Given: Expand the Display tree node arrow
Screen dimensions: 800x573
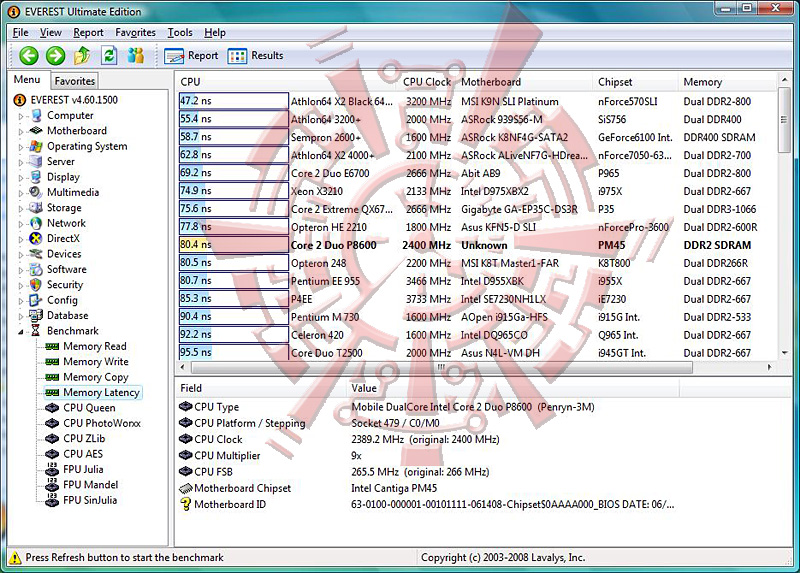Looking at the screenshot, I should (21, 178).
